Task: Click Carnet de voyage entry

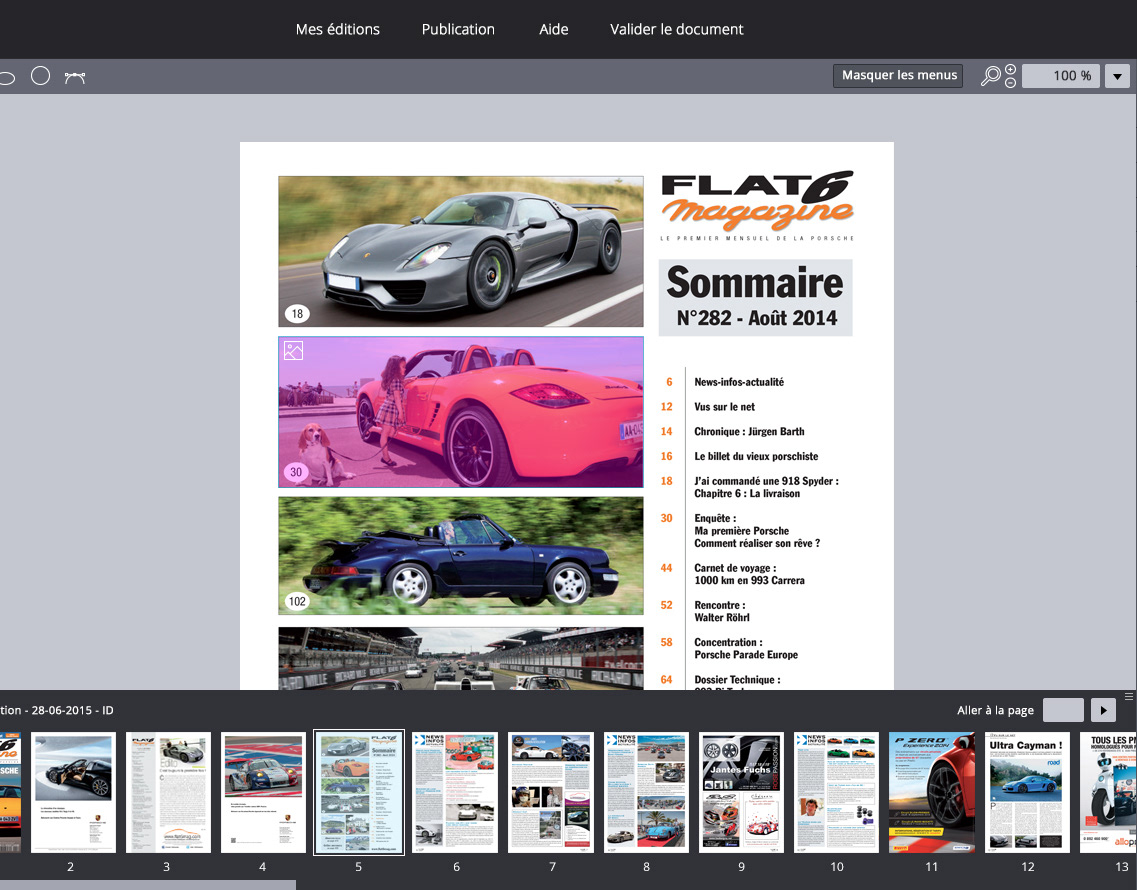Action: pos(750,574)
